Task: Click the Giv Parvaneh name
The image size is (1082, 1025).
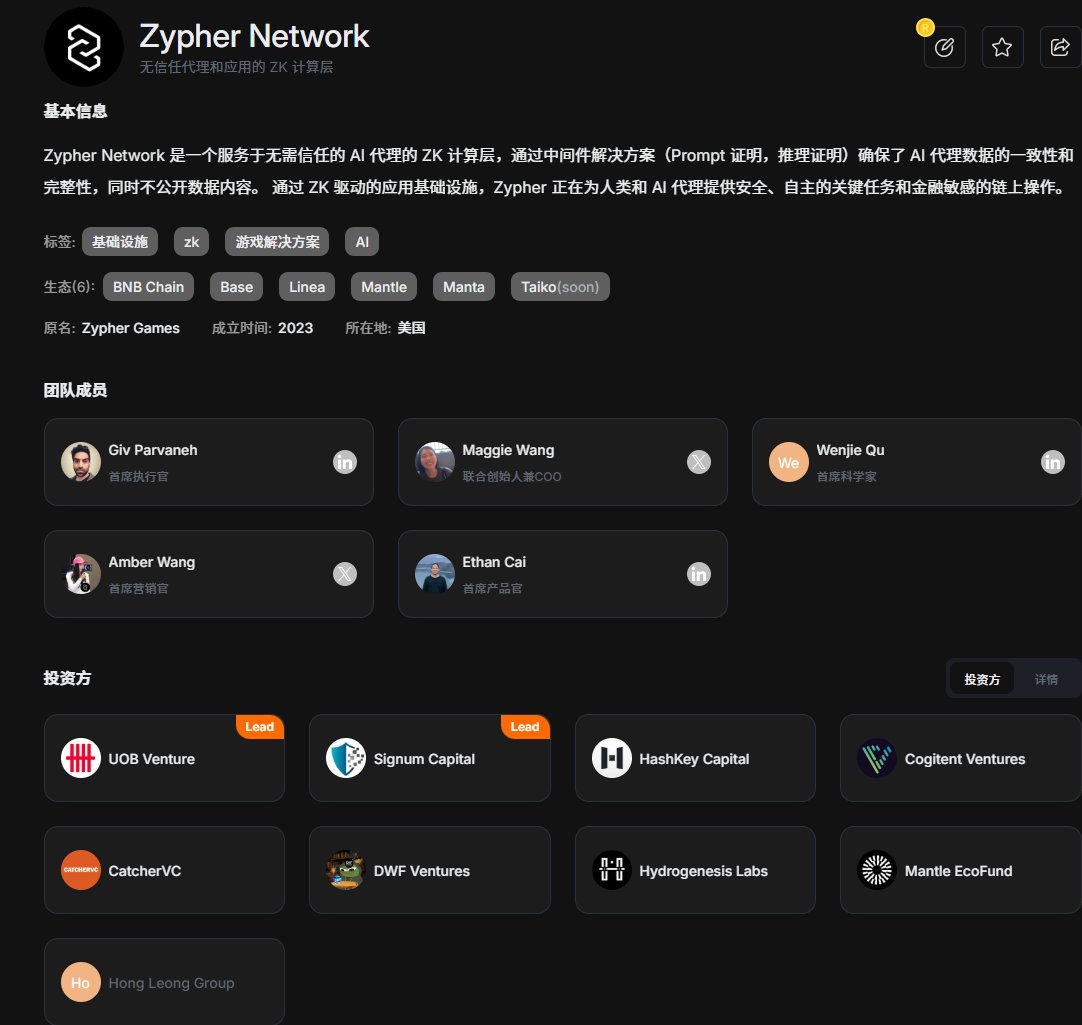Action: (153, 450)
